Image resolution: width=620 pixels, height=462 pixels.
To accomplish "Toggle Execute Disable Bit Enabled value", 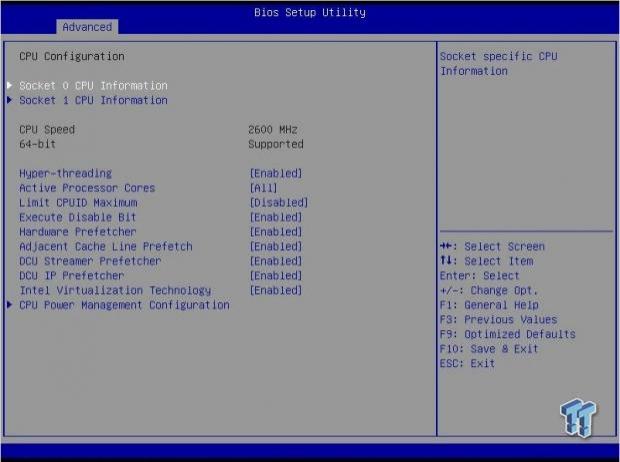I will click(x=275, y=217).
